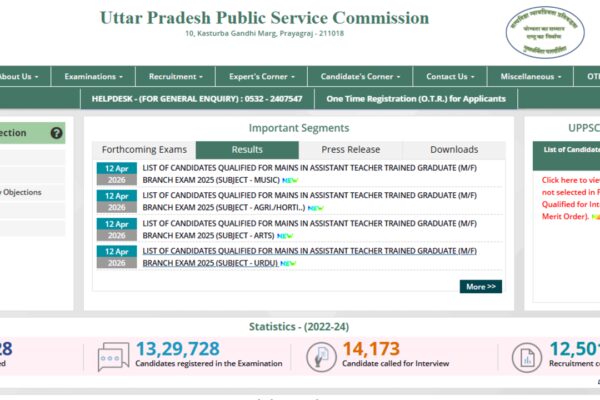The height and width of the screenshot is (400, 600).
Task: Open Arts subject qualified candidates list
Action: pyautogui.click(x=309, y=229)
